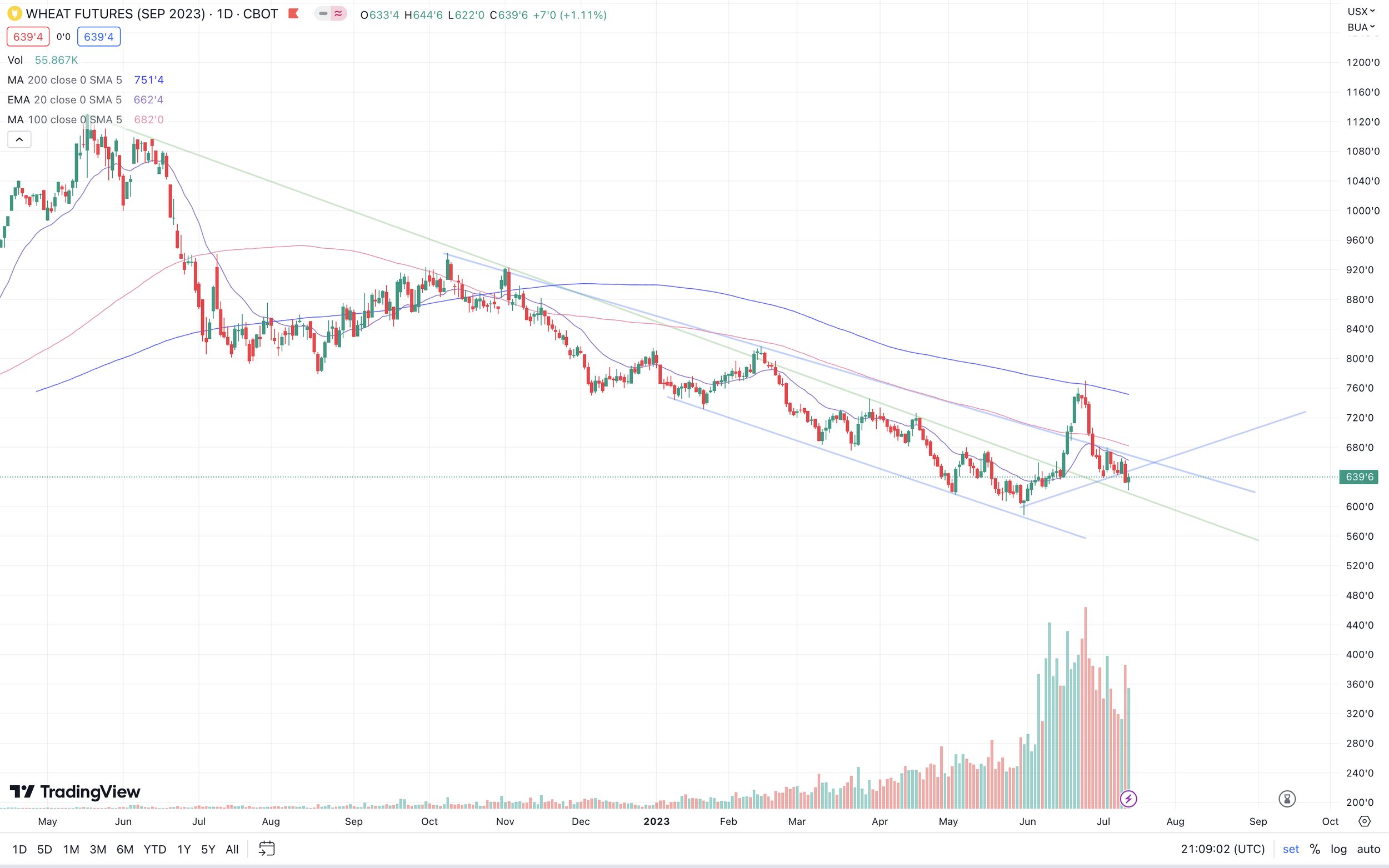Click the blue 639'4 buy price button

pyautogui.click(x=99, y=37)
